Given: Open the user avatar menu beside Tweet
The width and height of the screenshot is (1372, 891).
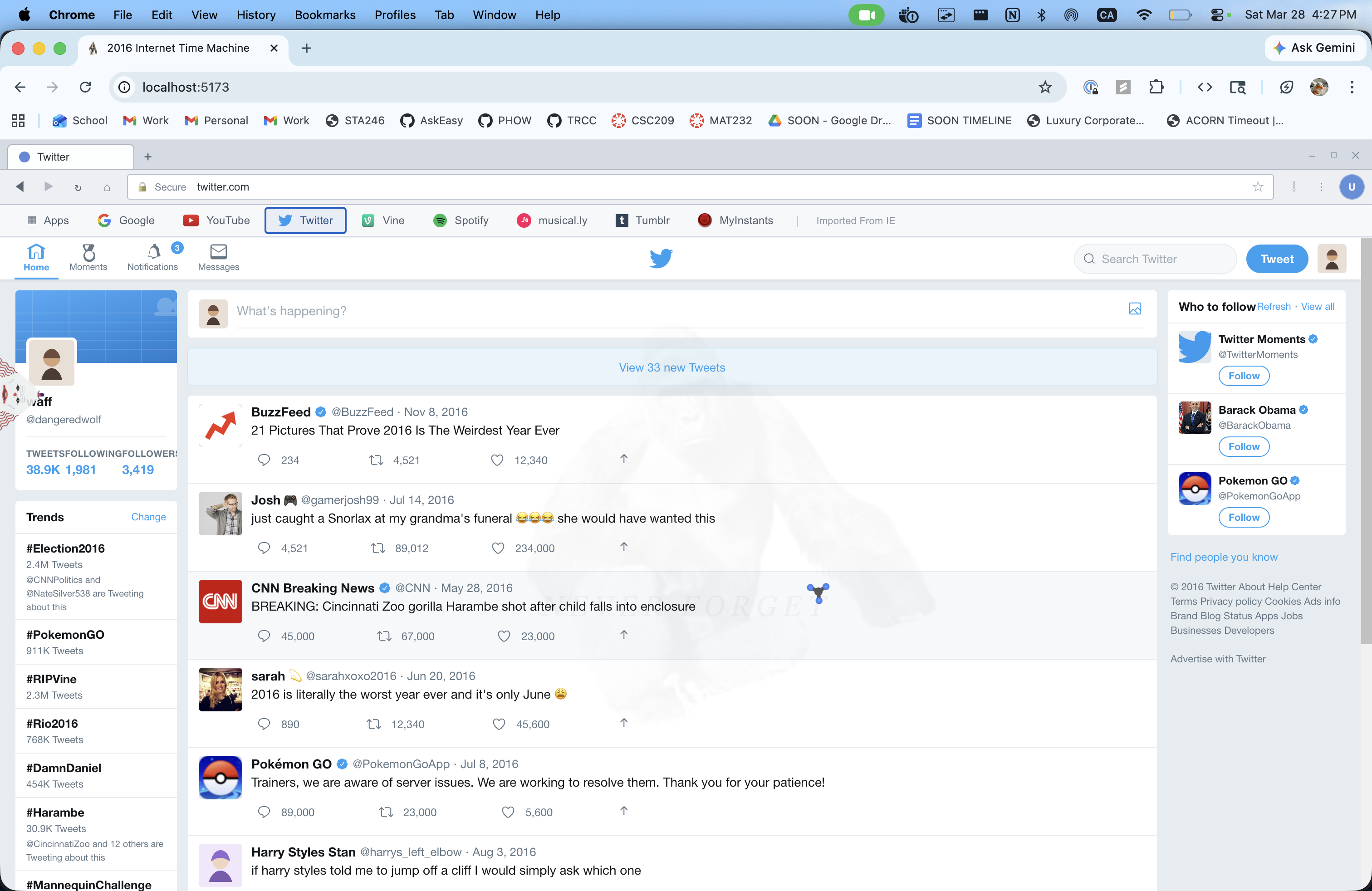Looking at the screenshot, I should pos(1331,259).
